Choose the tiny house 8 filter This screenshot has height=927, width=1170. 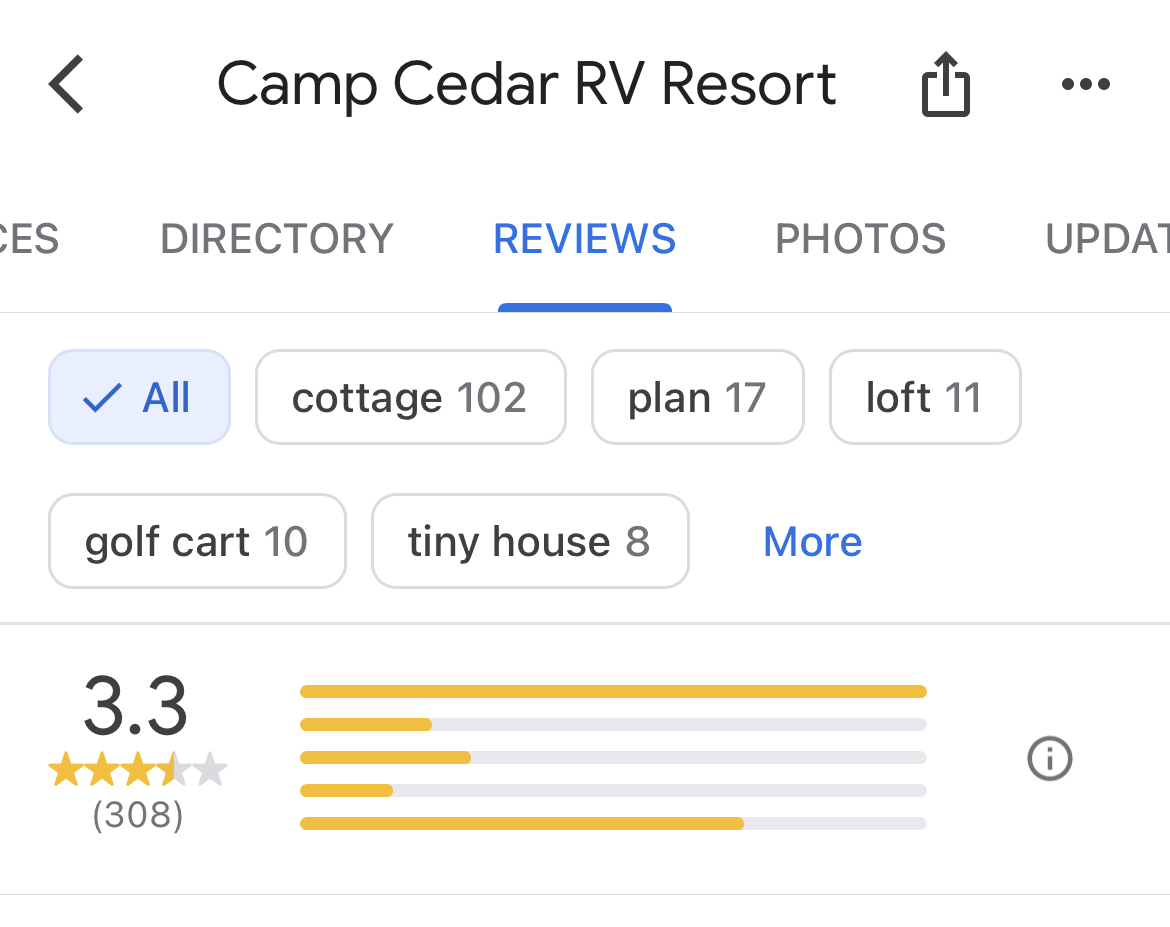click(530, 541)
